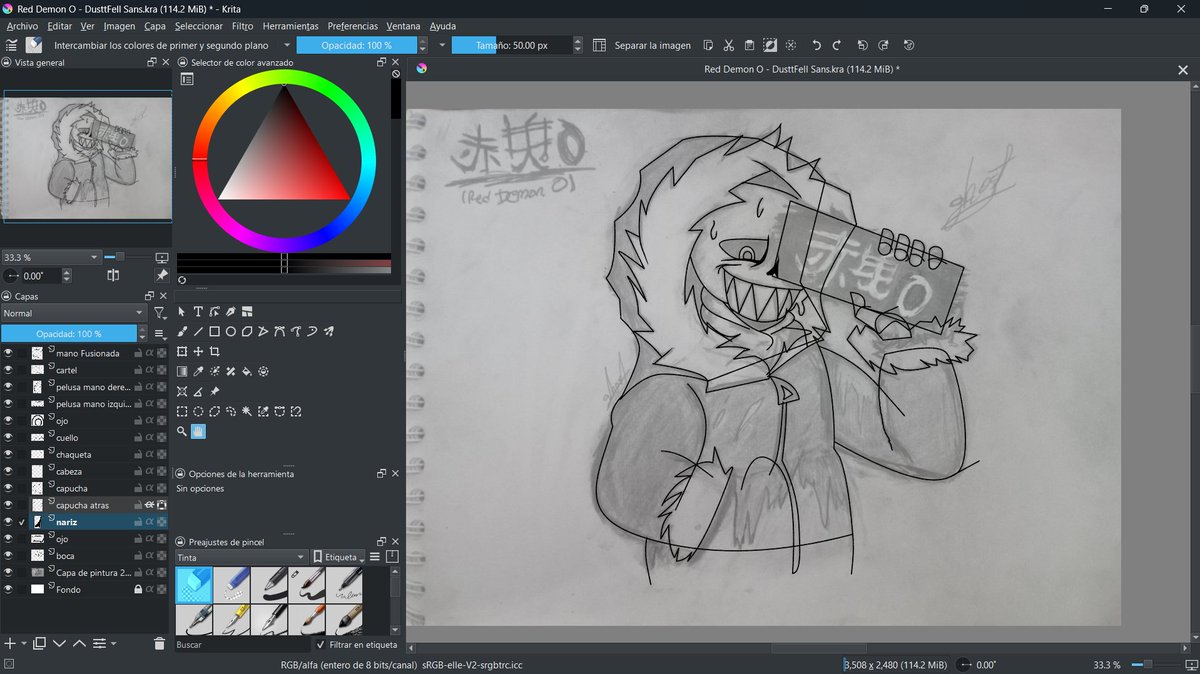Open the layers panel view options menu
This screenshot has width=1200, height=674.
point(160,333)
